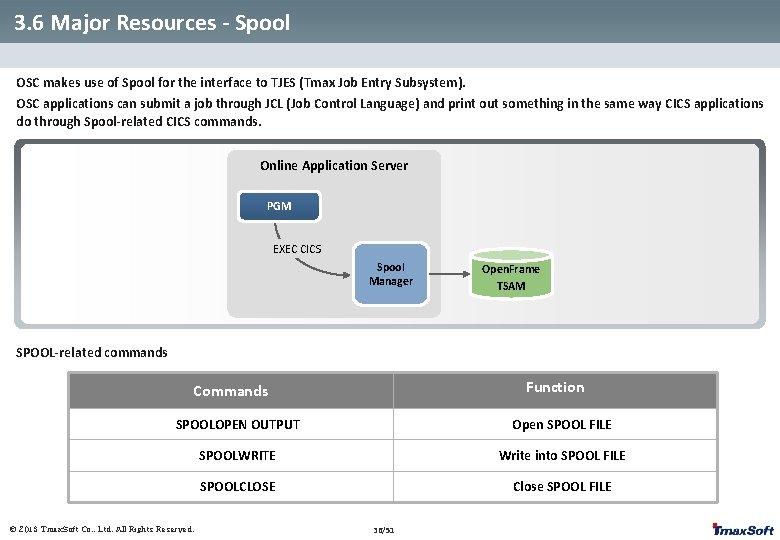
Task: Select the 'Open SPOOL FILE' cell
Action: [555, 424]
